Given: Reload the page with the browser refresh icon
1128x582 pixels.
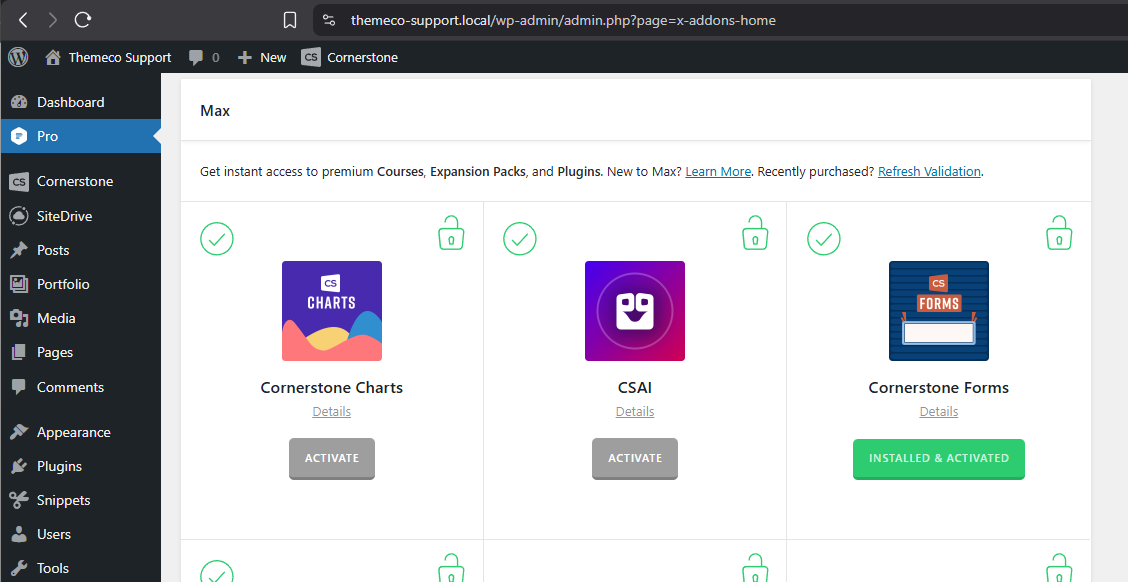Looking at the screenshot, I should 83,20.
